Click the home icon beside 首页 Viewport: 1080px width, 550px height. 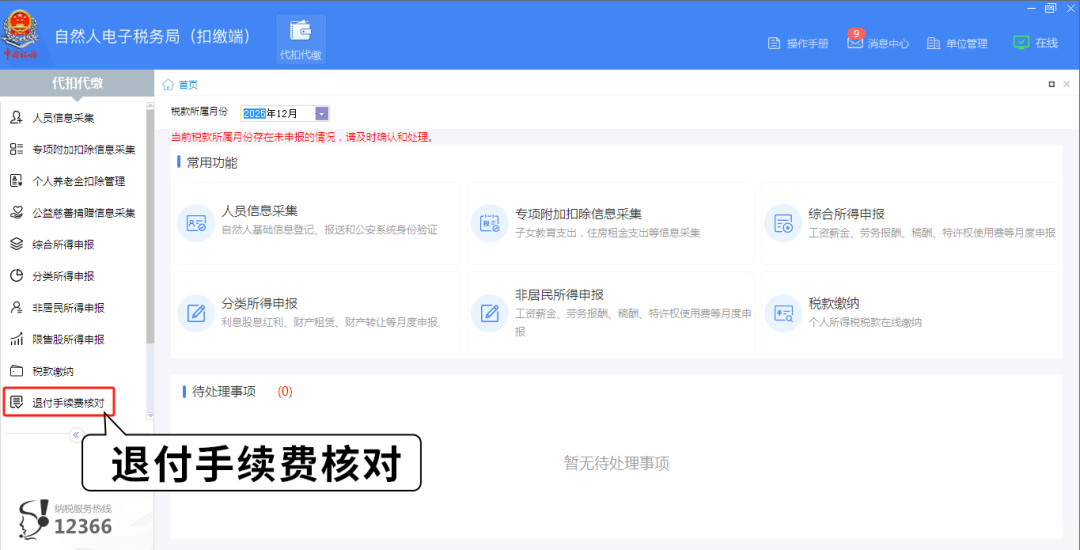click(x=167, y=85)
